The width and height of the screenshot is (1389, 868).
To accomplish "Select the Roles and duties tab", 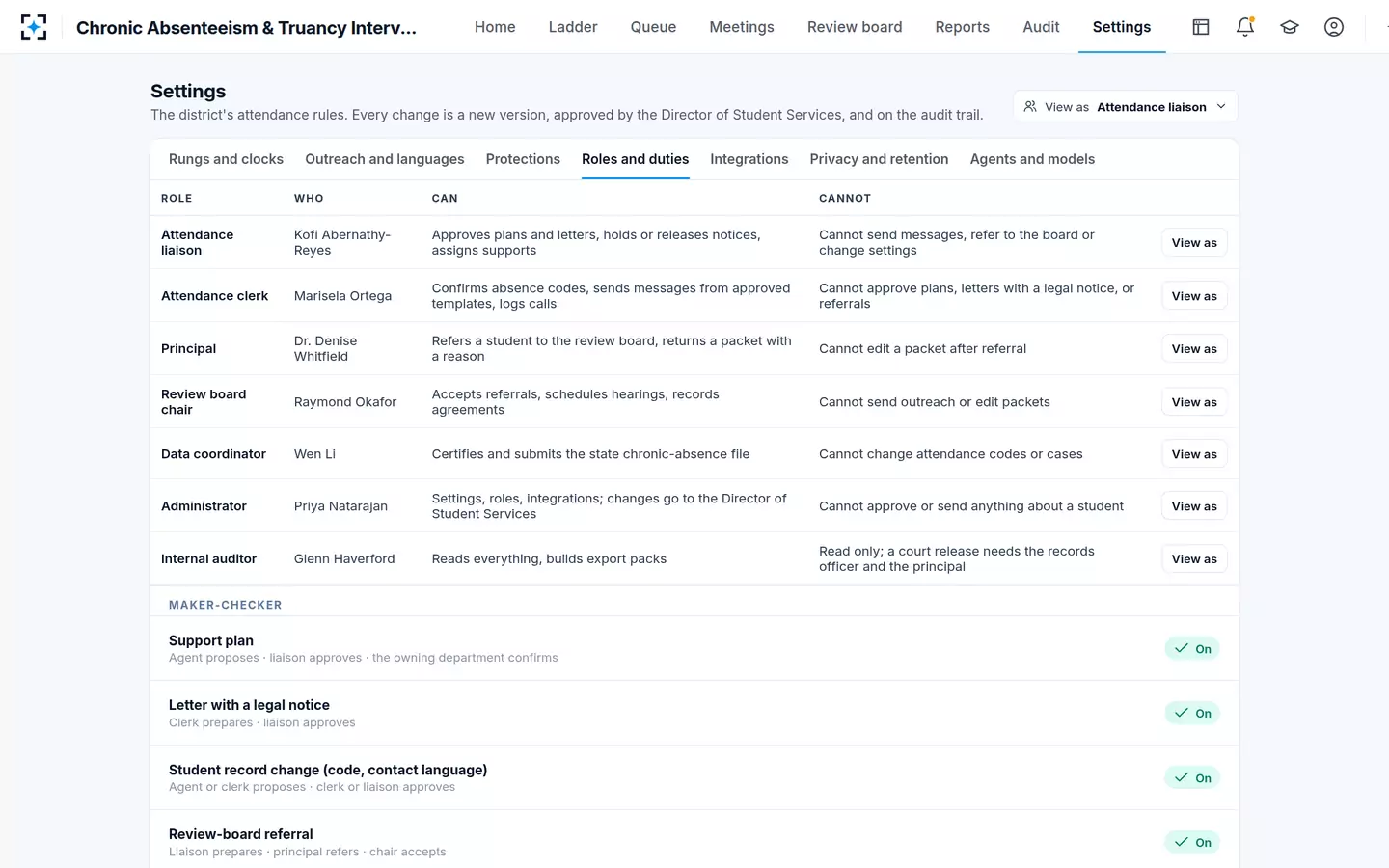I will 635,159.
